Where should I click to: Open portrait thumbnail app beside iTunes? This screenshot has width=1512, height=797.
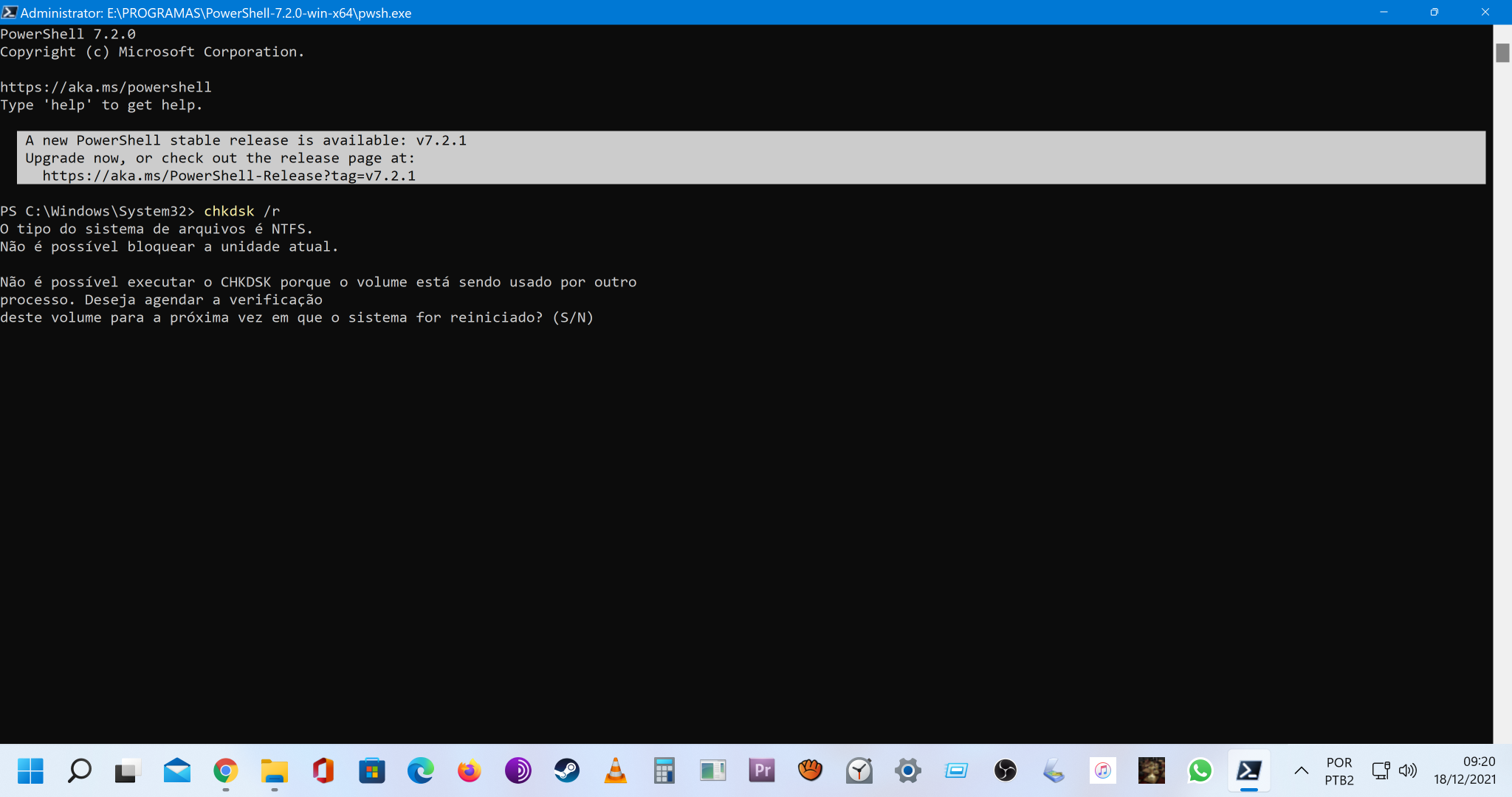1151,771
